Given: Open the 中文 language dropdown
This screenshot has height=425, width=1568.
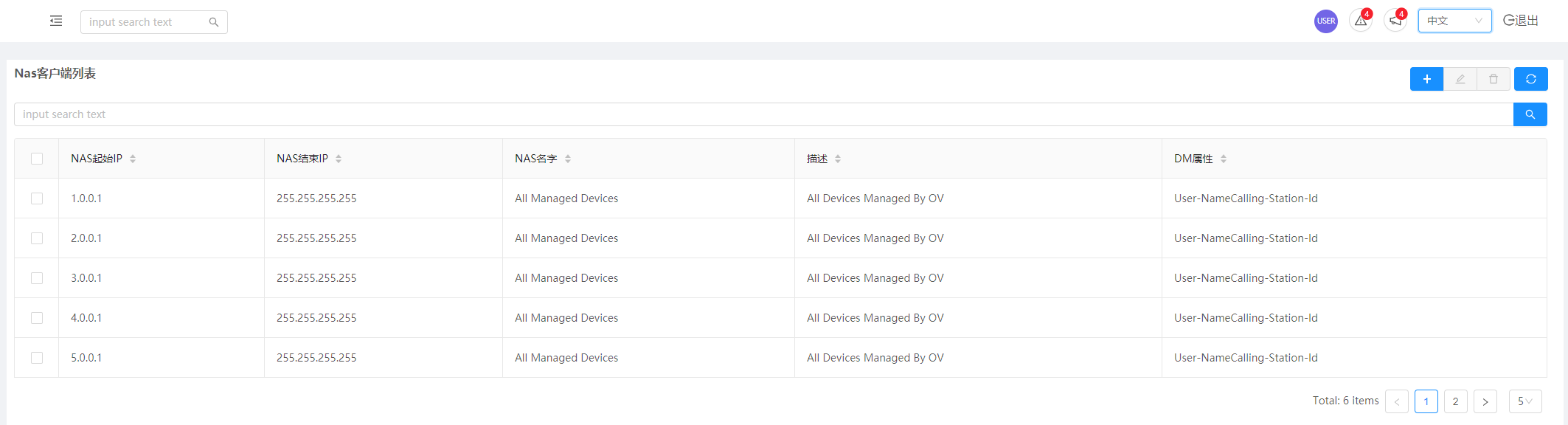Looking at the screenshot, I should 1454,21.
